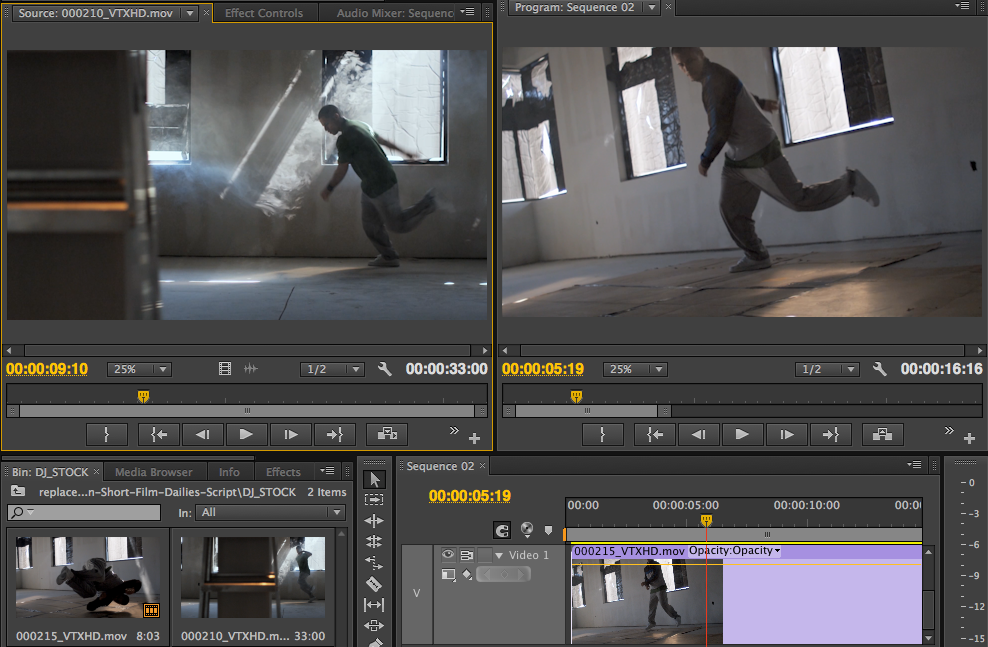Viewport: 988px width, 647px height.
Task: Step back one frame in Program monitor
Action: (x=698, y=434)
